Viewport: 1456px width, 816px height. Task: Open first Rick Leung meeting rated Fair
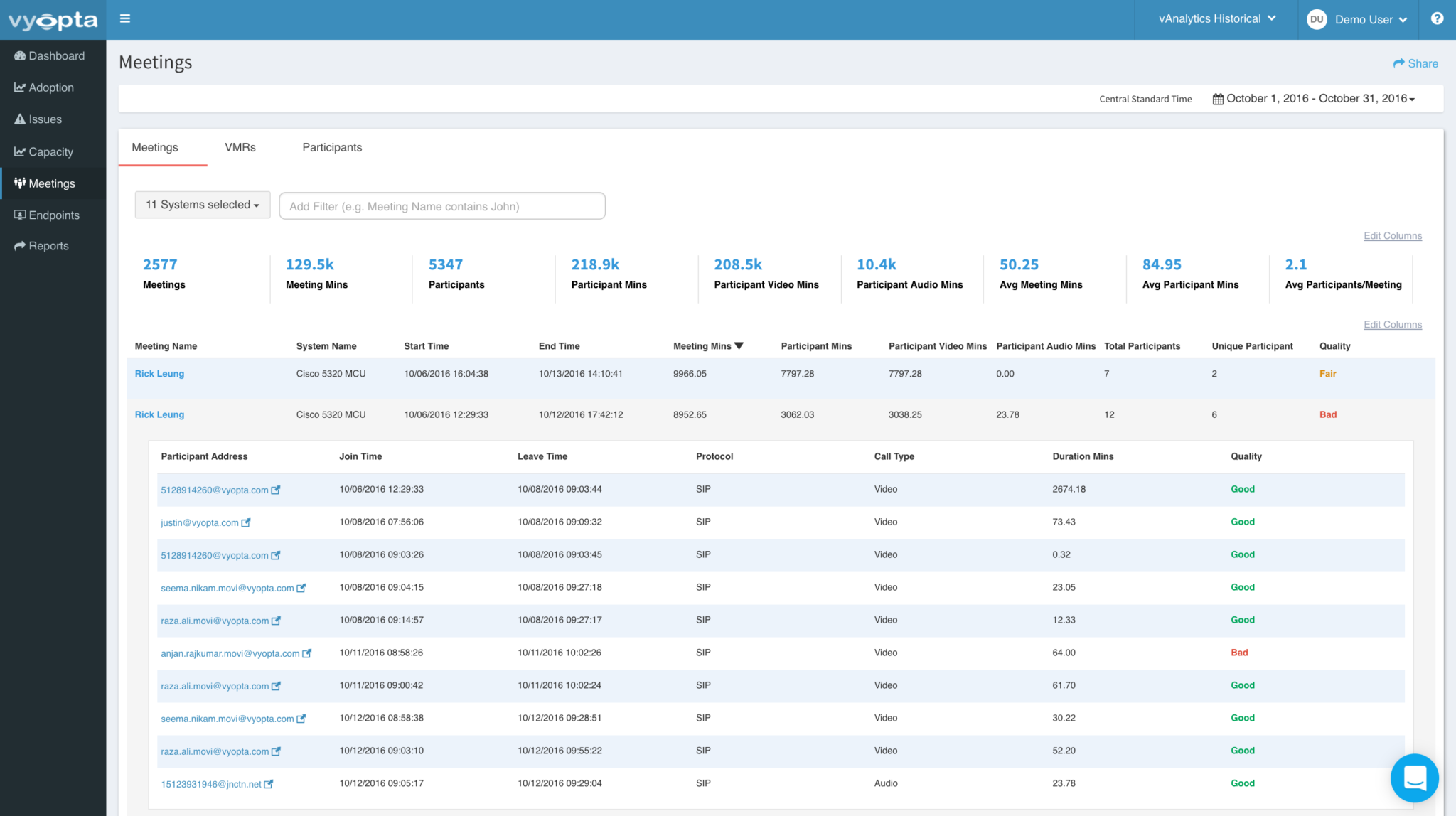(x=159, y=374)
